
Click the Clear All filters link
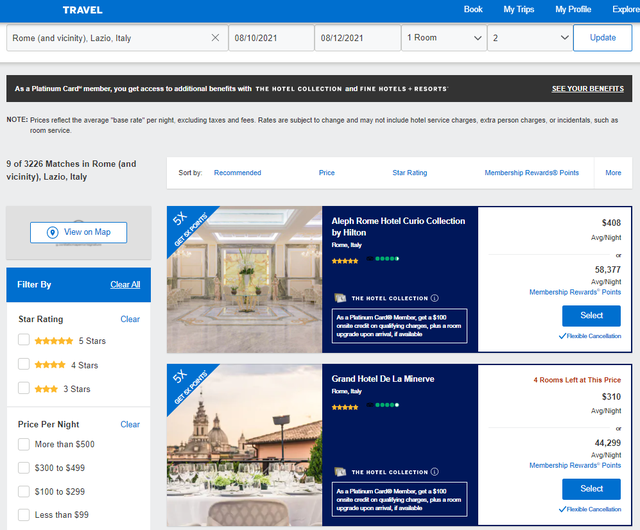point(125,285)
